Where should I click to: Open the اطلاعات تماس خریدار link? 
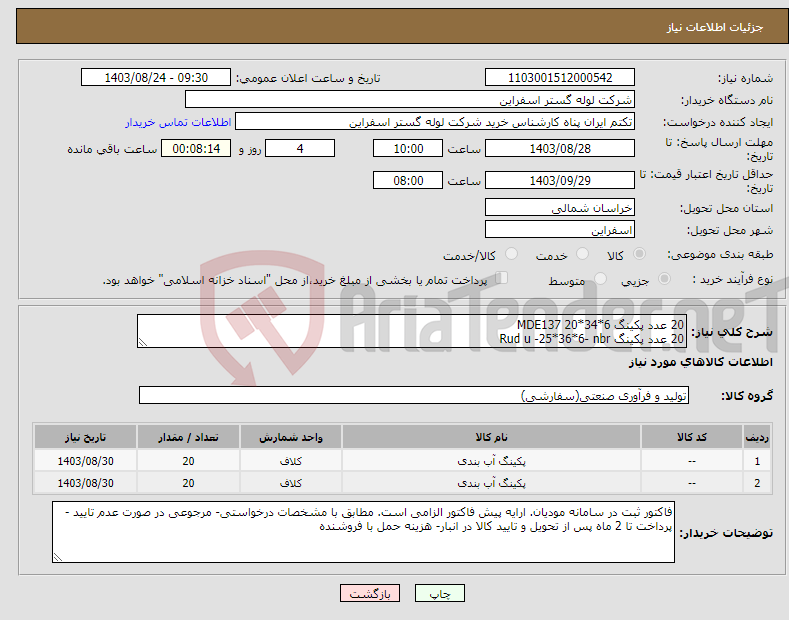click(178, 122)
